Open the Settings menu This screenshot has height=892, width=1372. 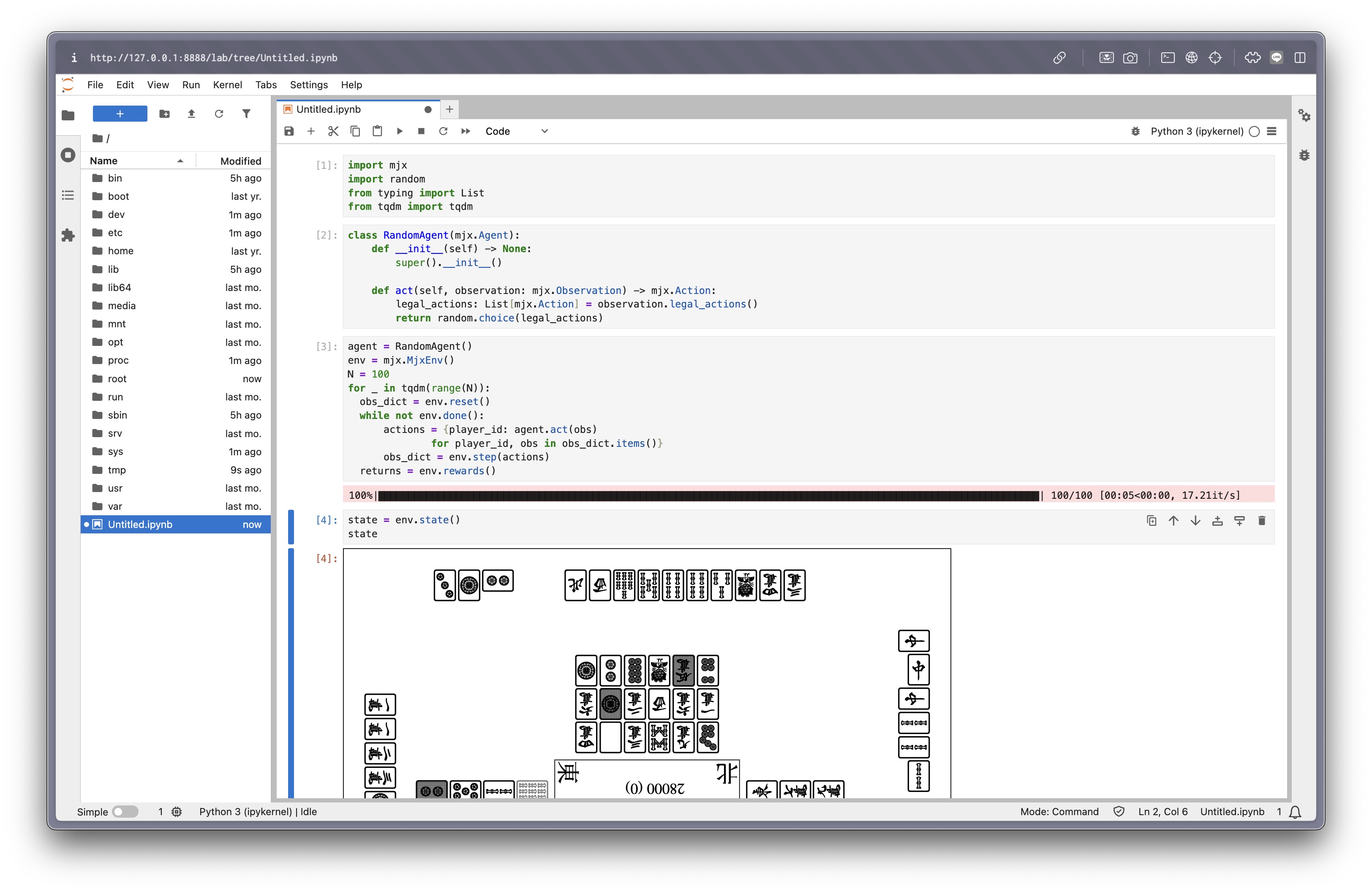coord(309,85)
